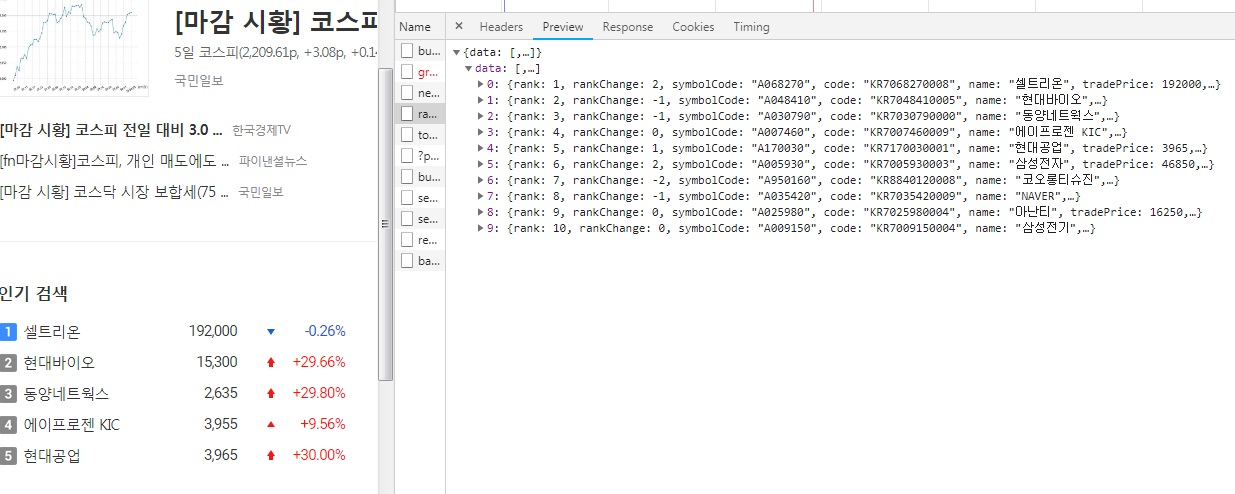Open the Response tab
The width and height of the screenshot is (1235, 494).
[x=628, y=27]
